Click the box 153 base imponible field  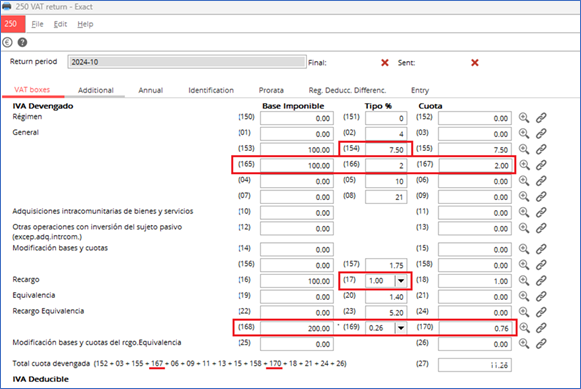pos(297,149)
